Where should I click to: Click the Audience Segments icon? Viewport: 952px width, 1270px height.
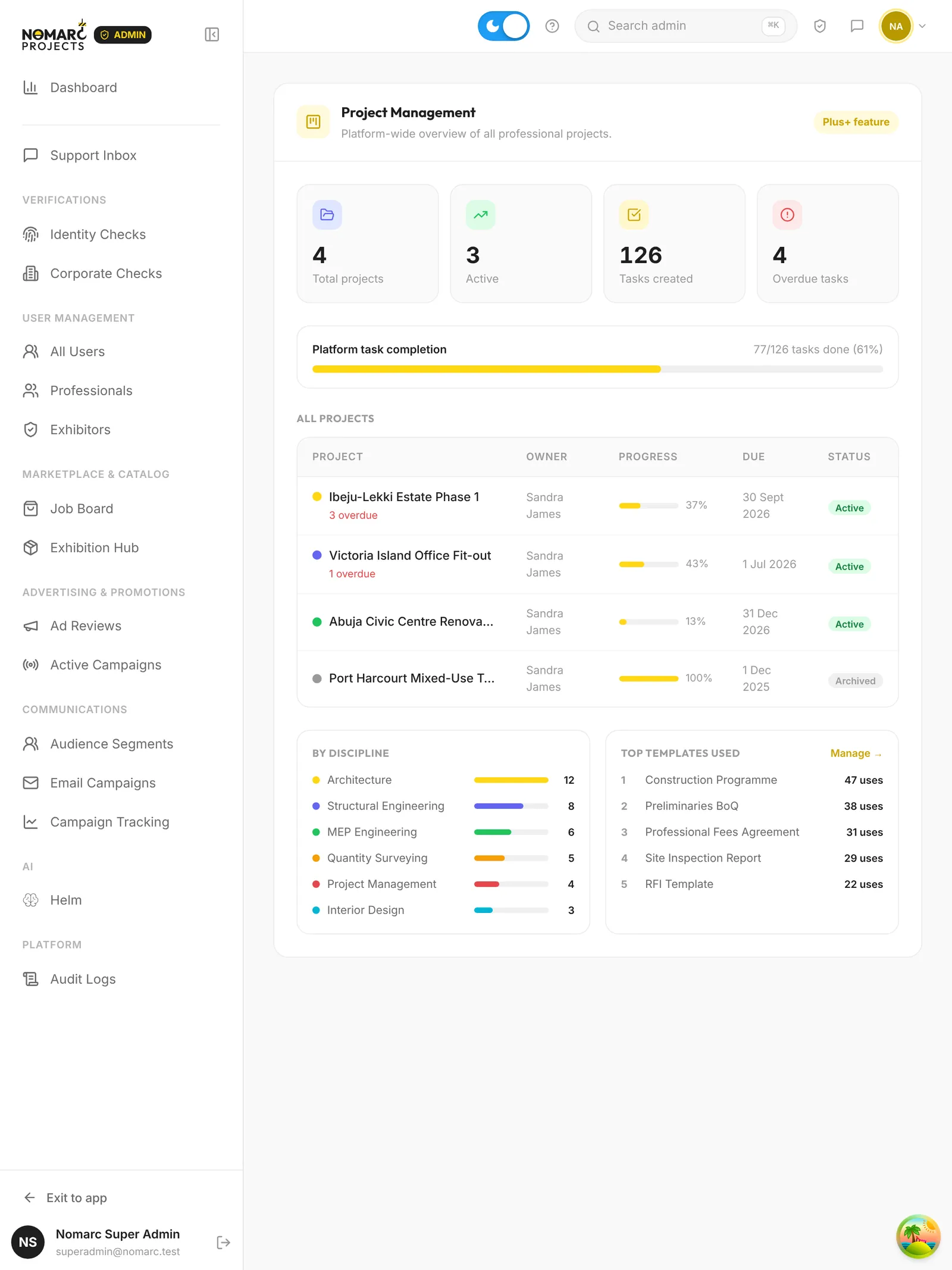click(31, 744)
